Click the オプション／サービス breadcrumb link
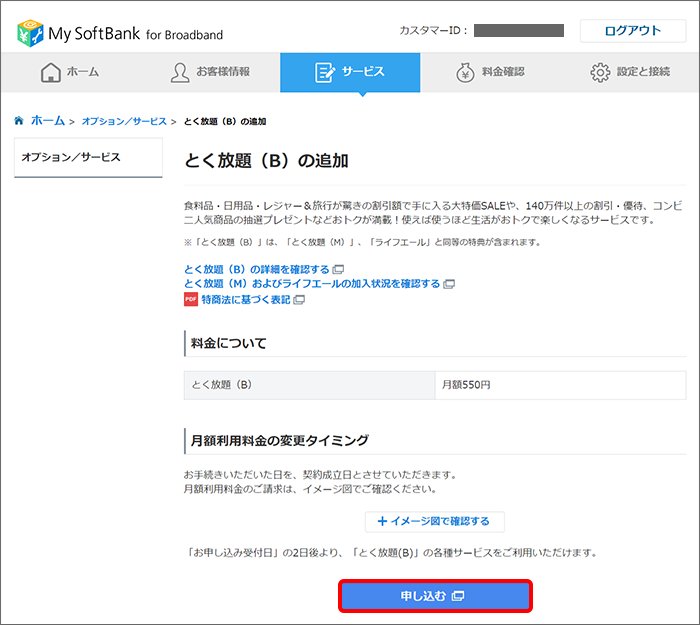The width and height of the screenshot is (700, 625). click(124, 121)
